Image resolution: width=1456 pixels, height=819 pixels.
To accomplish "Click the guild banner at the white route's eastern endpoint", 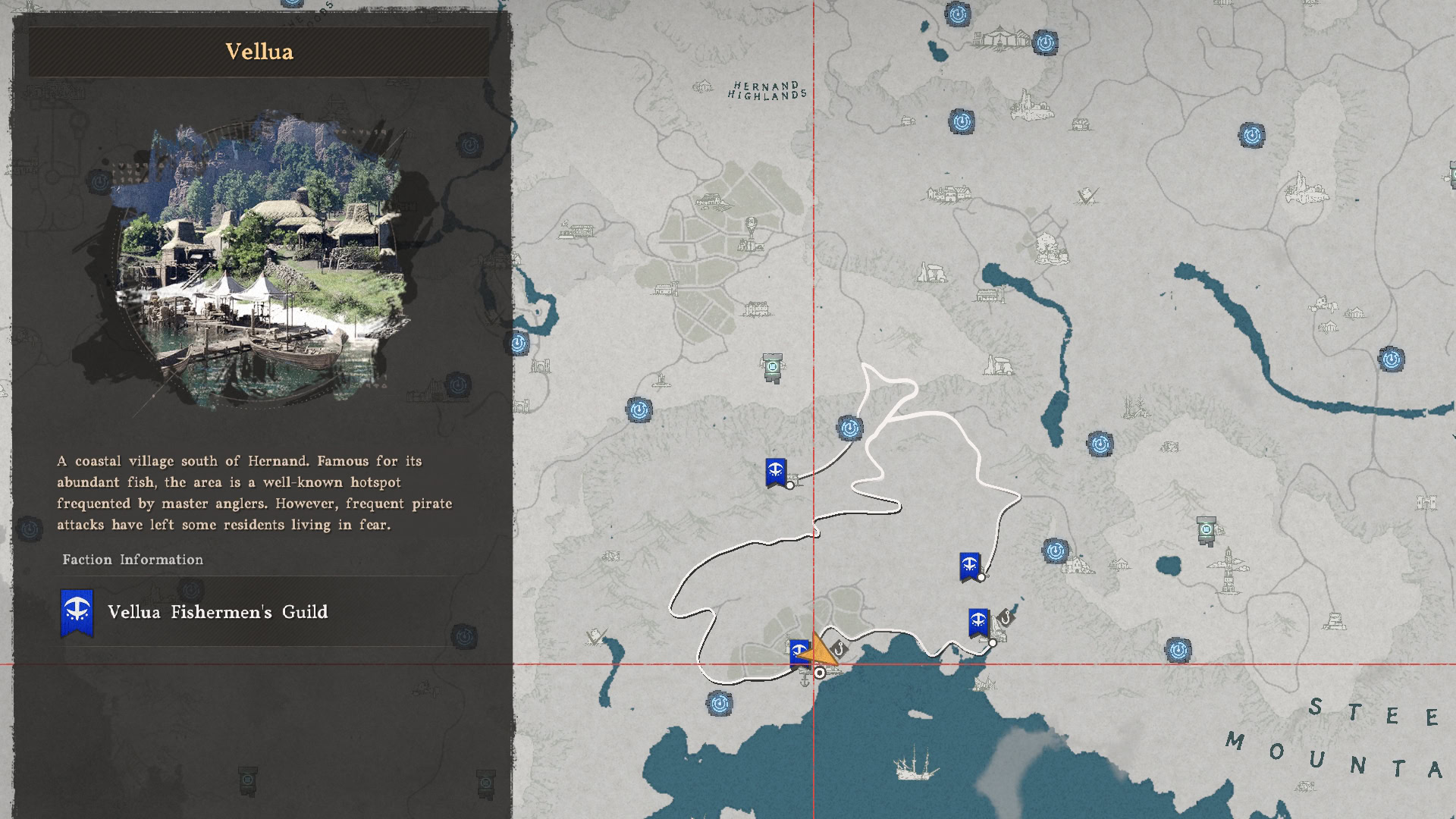I will pyautogui.click(x=969, y=566).
